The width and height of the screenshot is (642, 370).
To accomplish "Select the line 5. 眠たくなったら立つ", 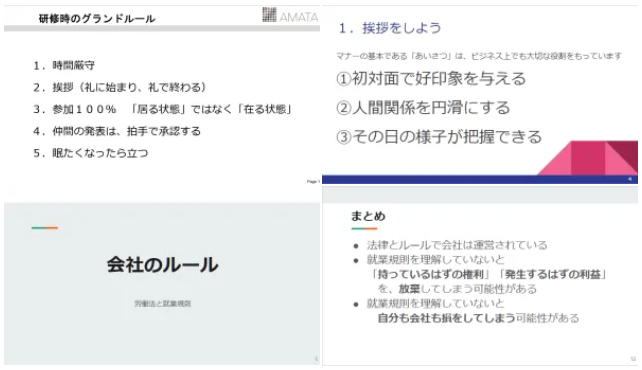I will coord(90,153).
